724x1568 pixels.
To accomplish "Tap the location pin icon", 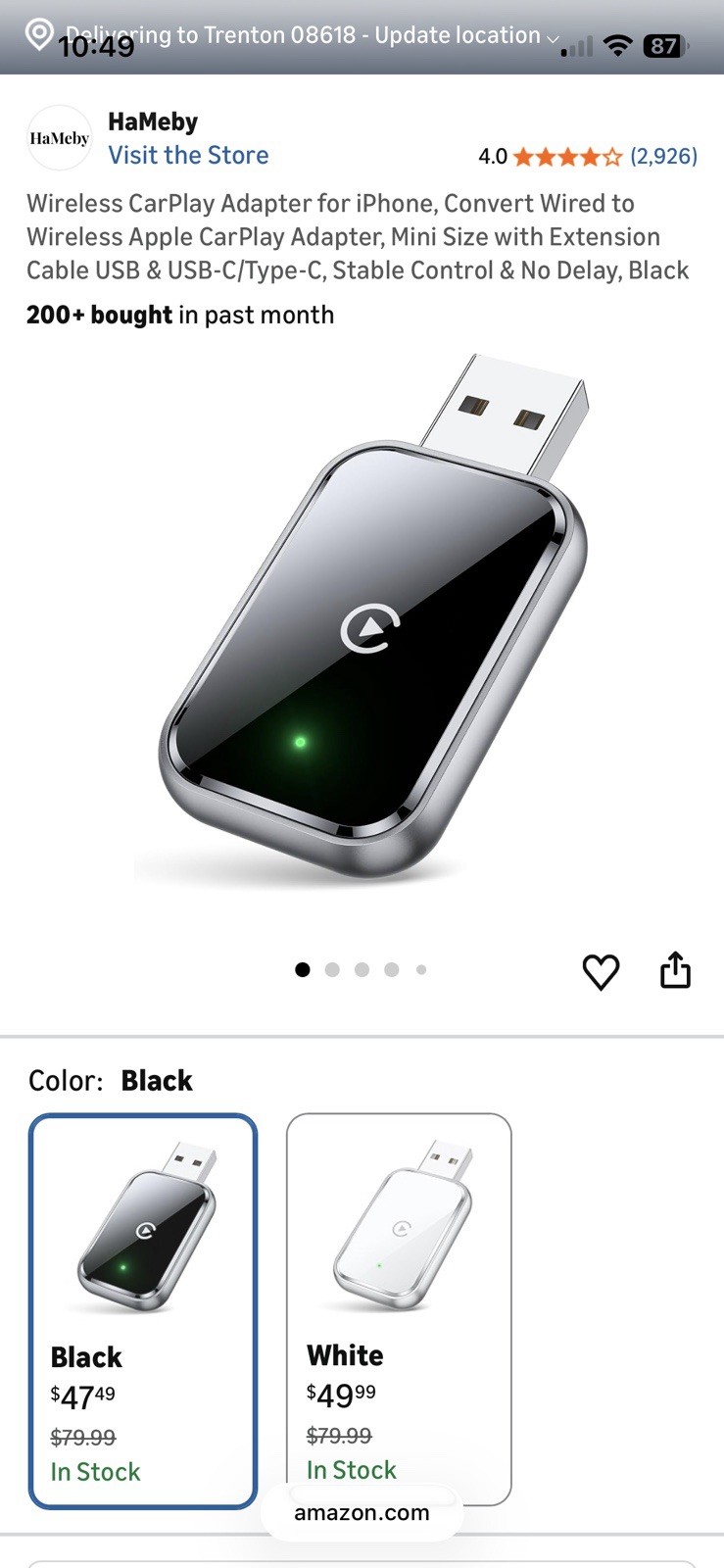I will pos(38,34).
